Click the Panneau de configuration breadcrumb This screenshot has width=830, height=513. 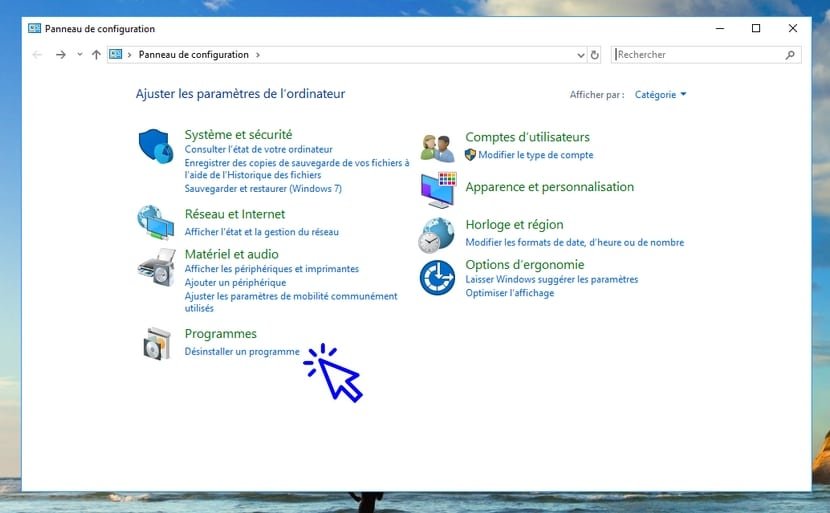[x=193, y=55]
